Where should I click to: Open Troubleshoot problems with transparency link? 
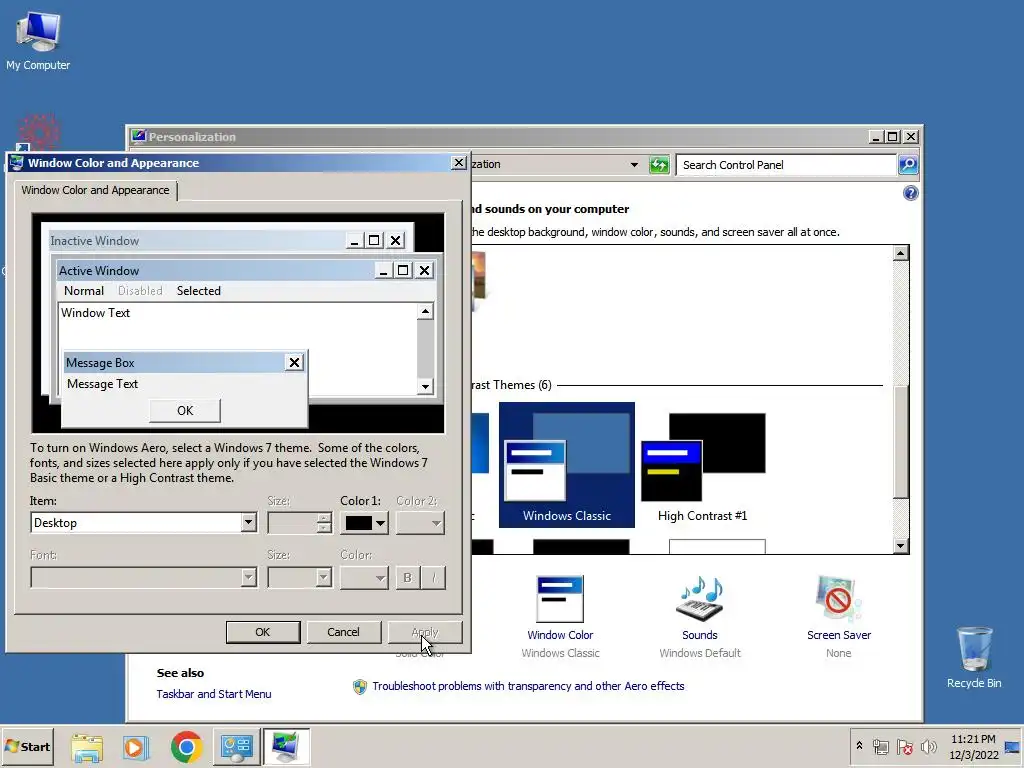(528, 686)
